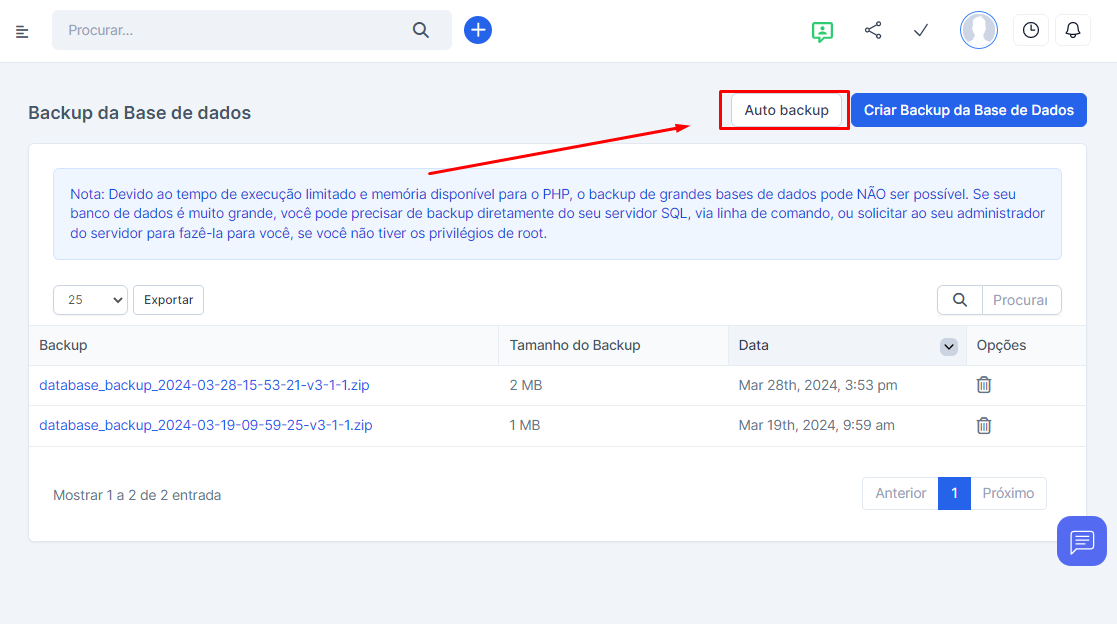
Task: Click the share icon in header
Action: [873, 30]
